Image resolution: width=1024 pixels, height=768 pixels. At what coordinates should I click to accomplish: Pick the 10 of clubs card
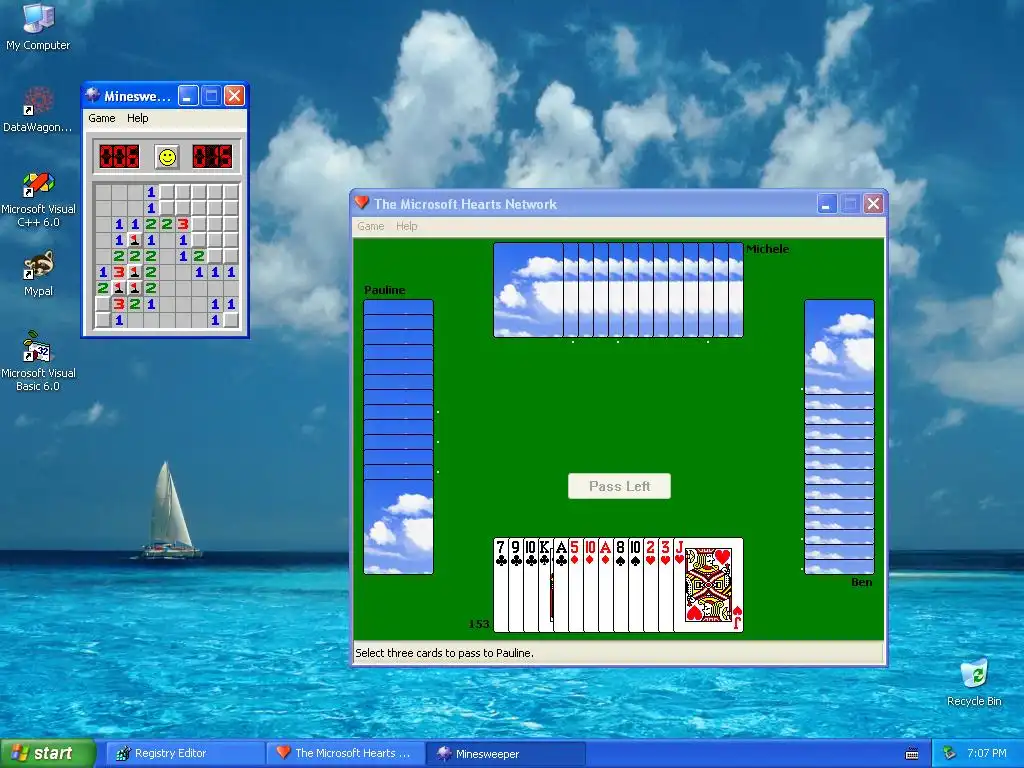tap(531, 584)
